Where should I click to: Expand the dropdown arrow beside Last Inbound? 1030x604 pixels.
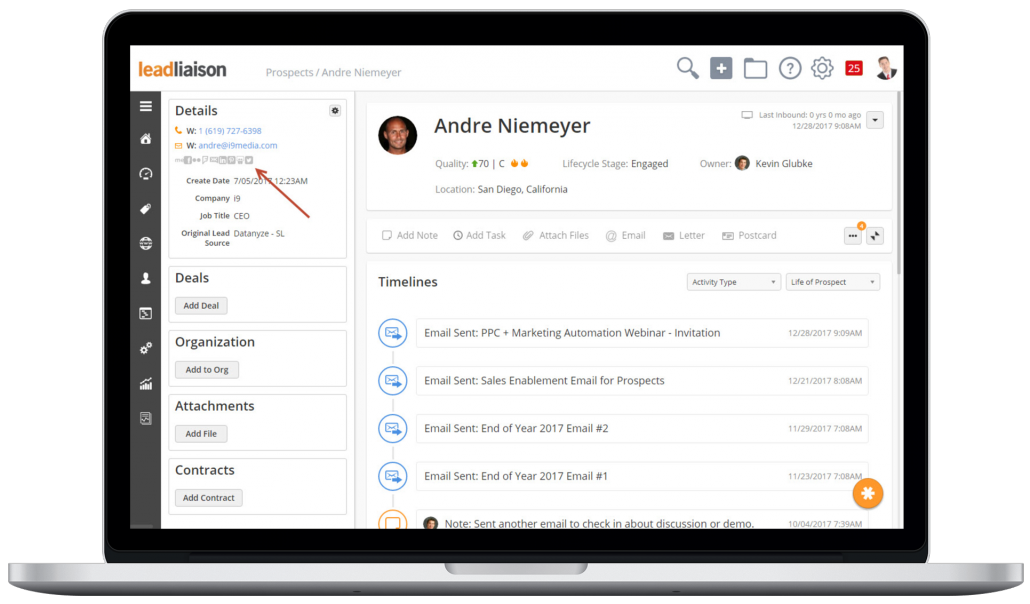coord(875,120)
